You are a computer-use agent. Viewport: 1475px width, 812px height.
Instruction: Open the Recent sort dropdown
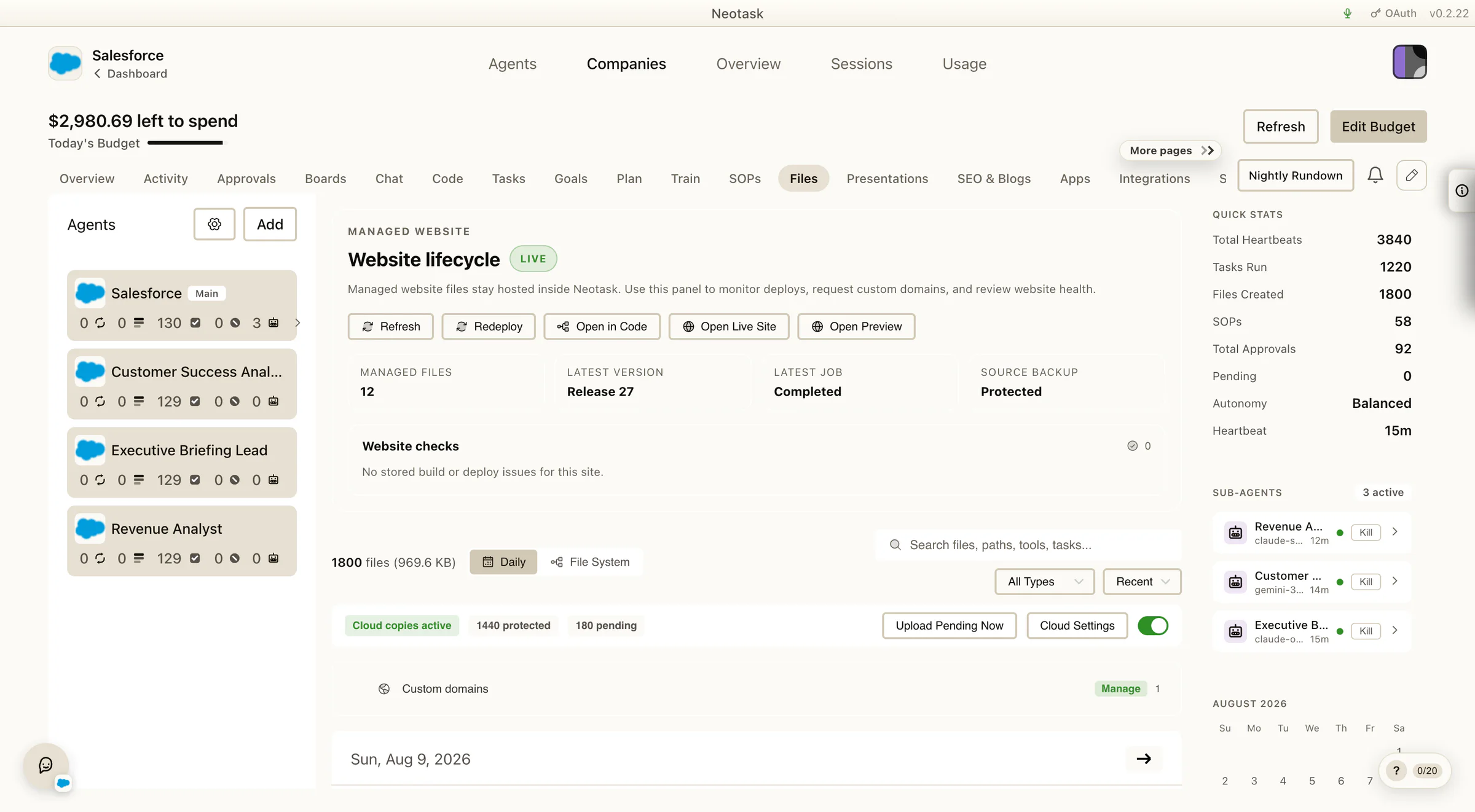click(1142, 582)
